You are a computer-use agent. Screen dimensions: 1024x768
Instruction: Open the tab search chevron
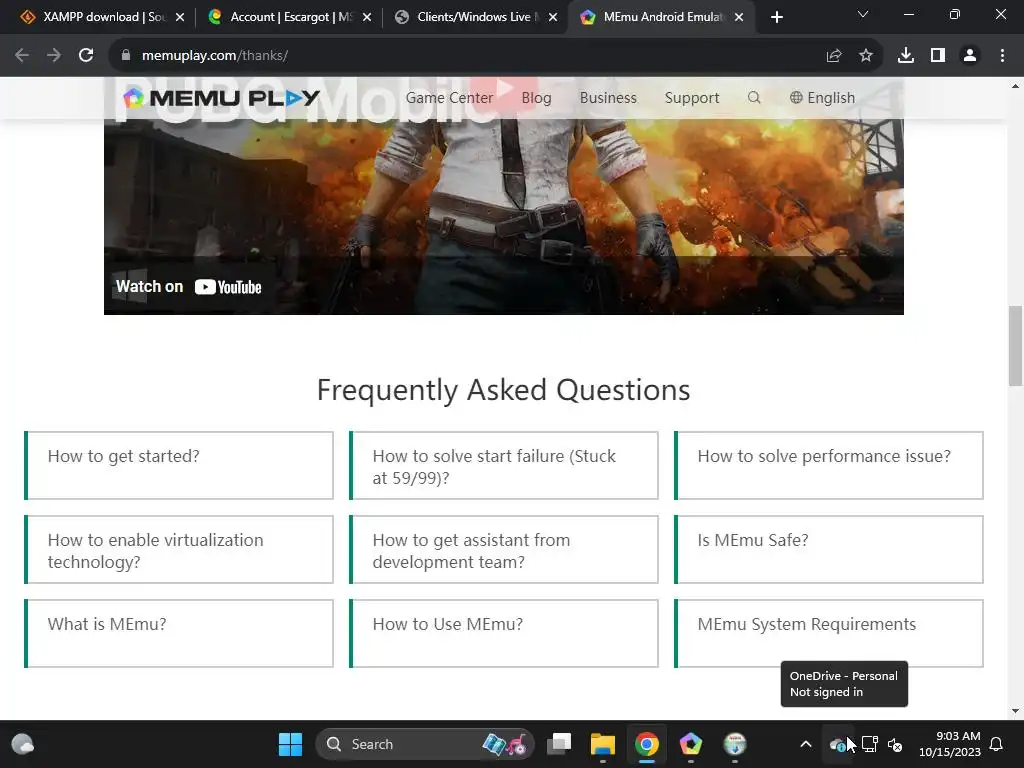(863, 14)
